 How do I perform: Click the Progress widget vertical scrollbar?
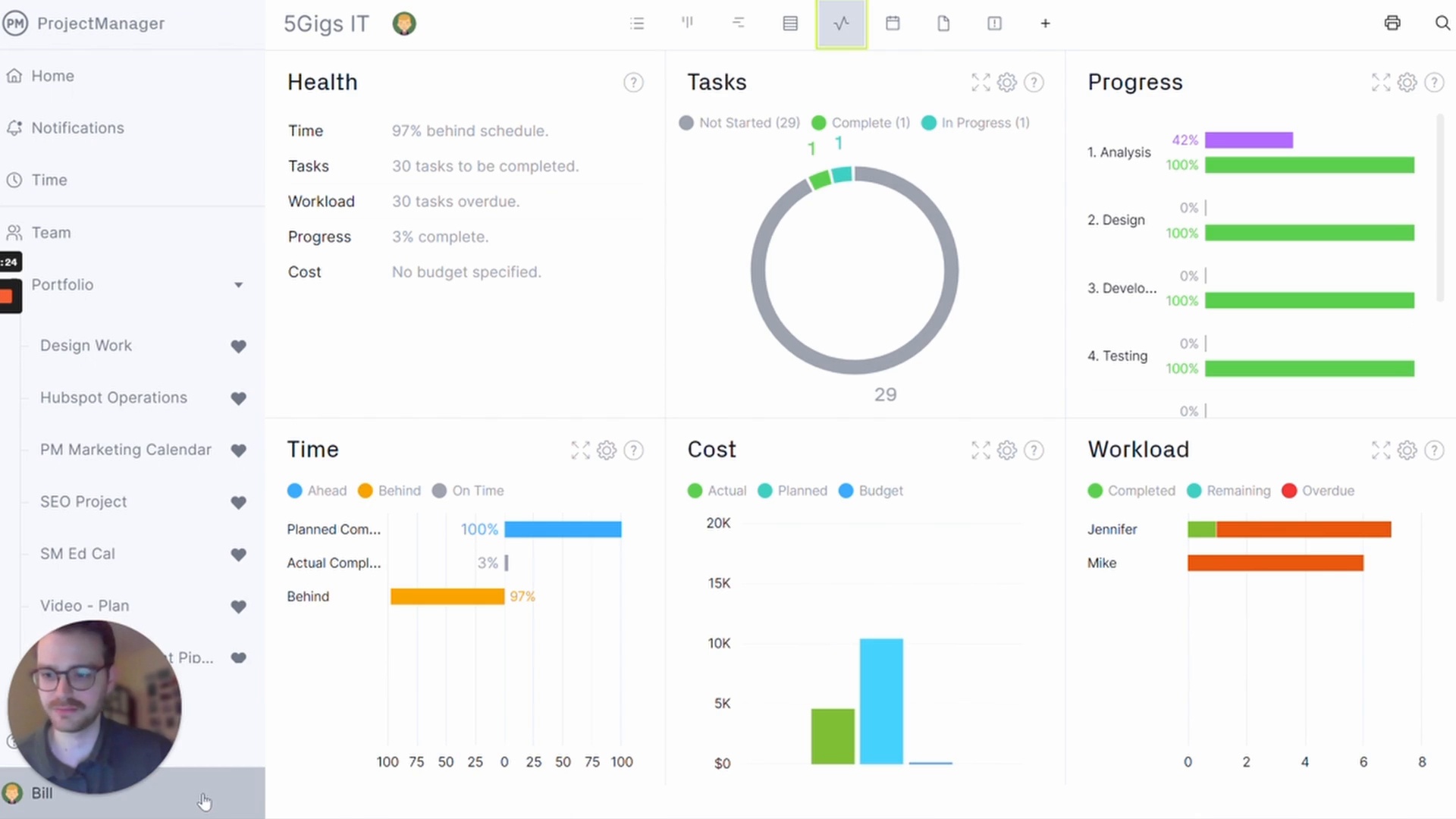point(1440,209)
